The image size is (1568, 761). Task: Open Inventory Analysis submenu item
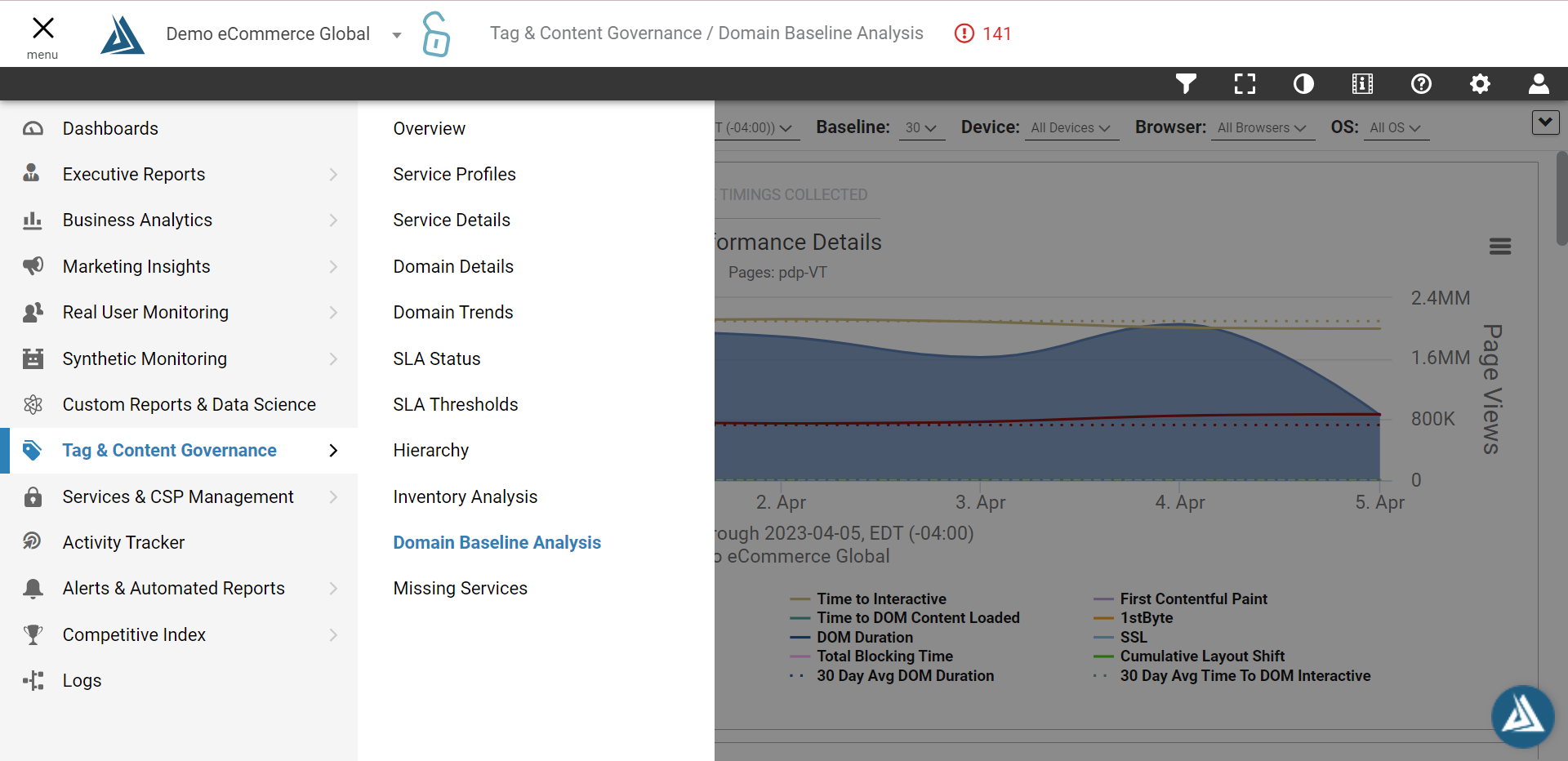465,496
